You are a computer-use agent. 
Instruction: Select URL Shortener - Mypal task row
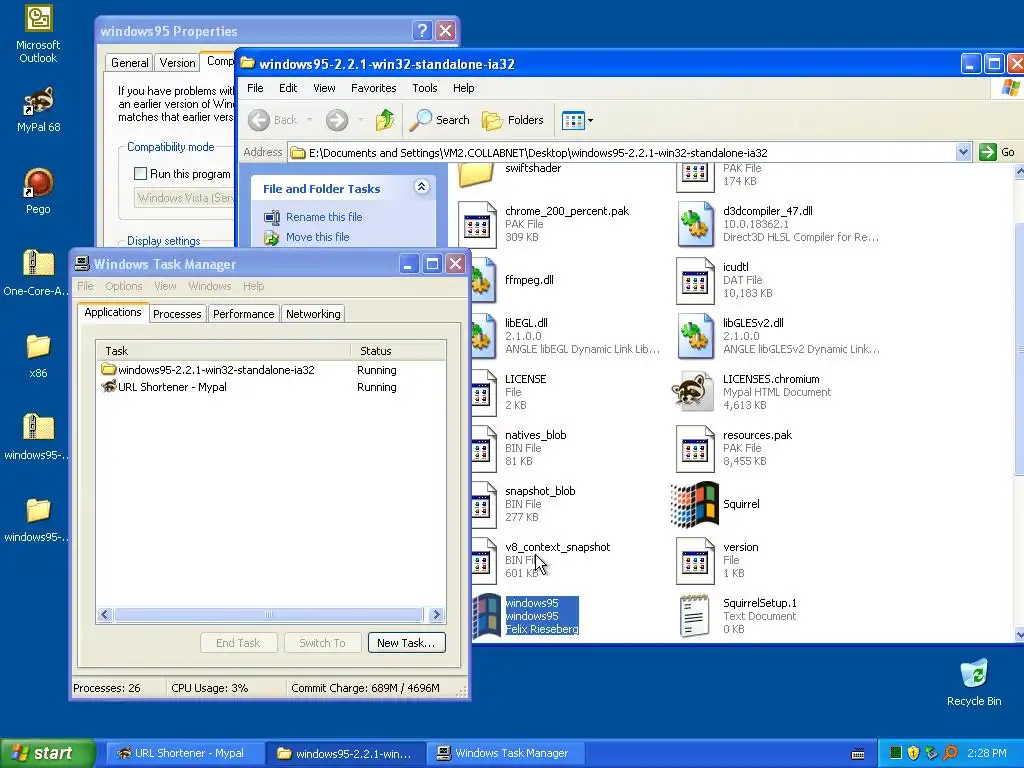(x=270, y=387)
